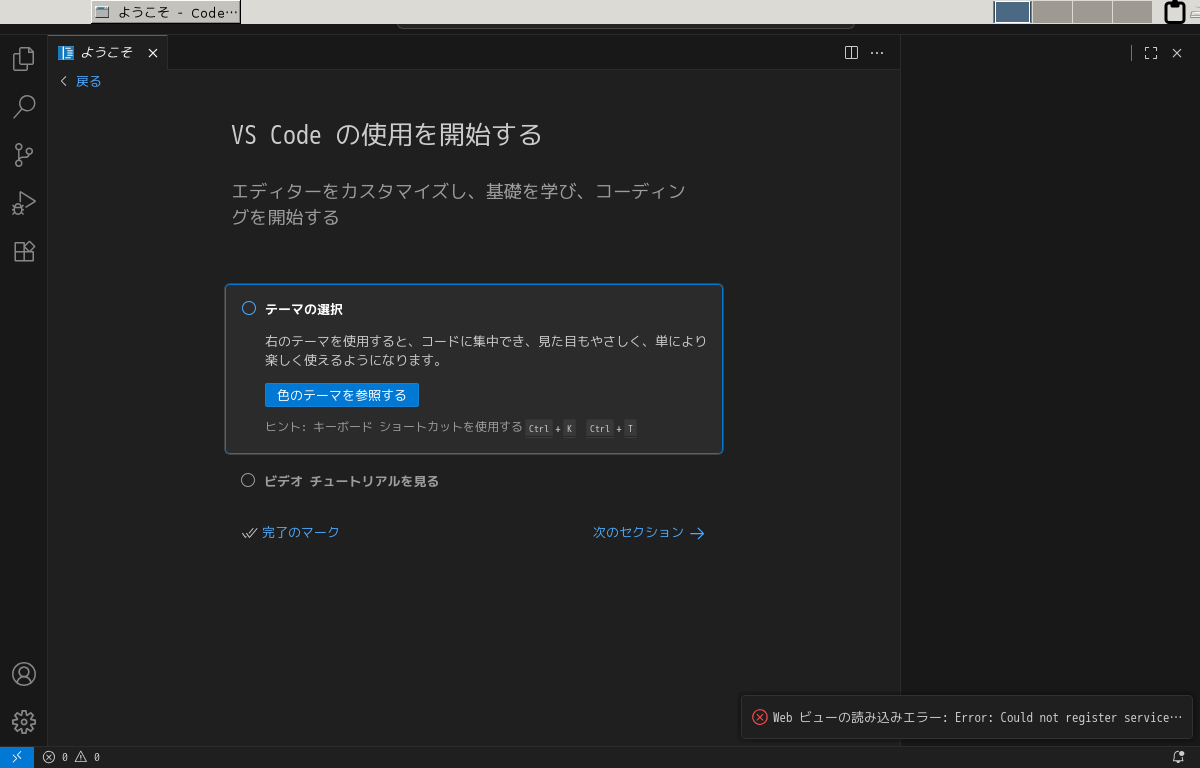This screenshot has height=768, width=1200.
Task: Open the Run and Debug view
Action: [24, 203]
